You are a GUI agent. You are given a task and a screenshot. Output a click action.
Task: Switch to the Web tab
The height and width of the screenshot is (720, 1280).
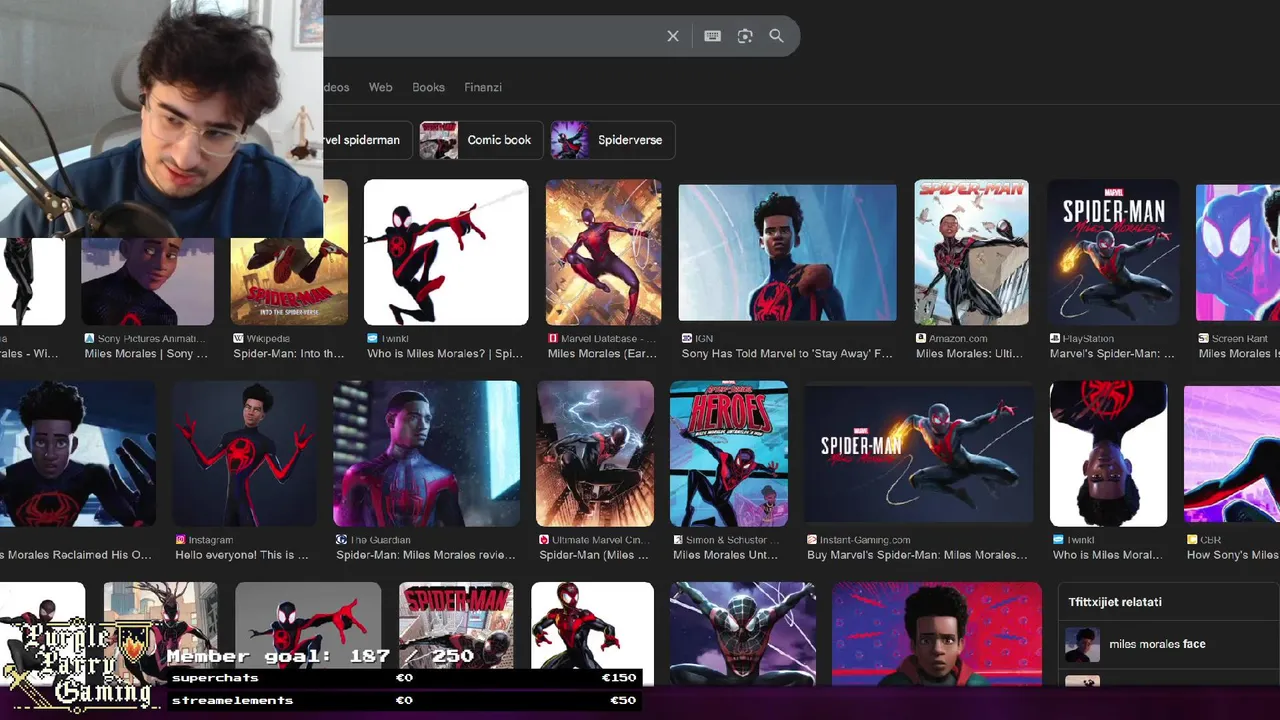point(381,87)
